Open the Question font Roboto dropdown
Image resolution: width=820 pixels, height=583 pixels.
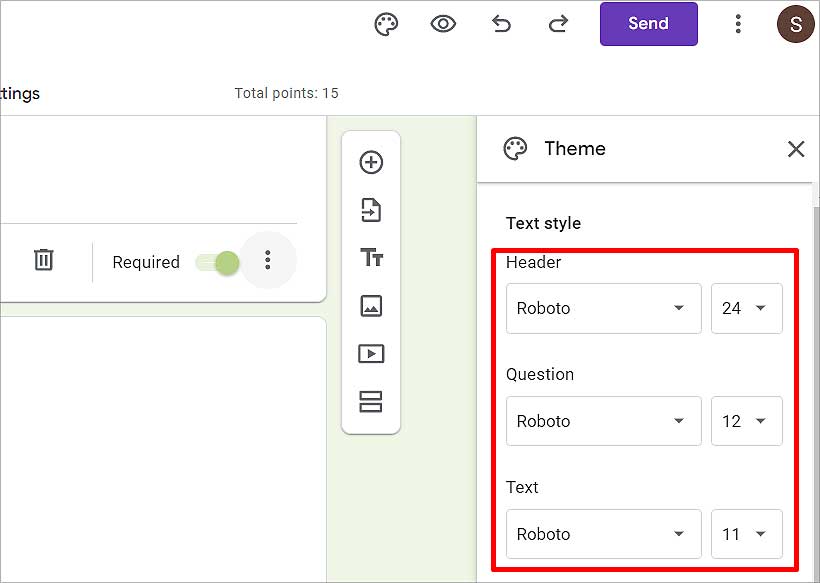click(x=603, y=421)
